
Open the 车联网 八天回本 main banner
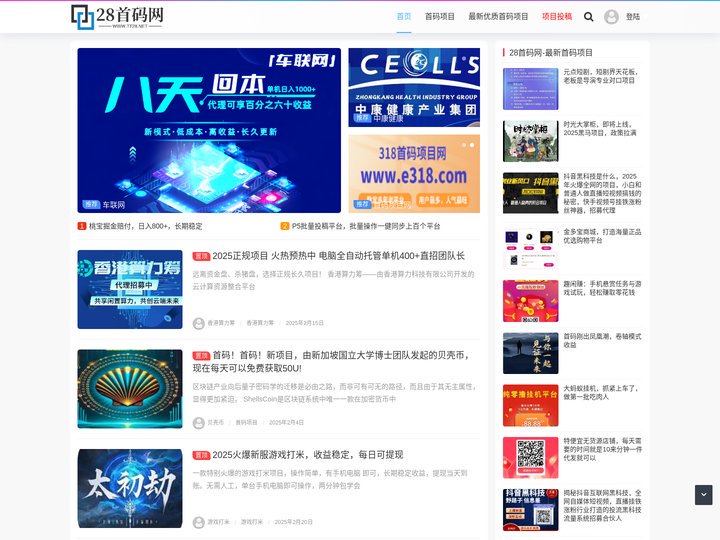point(209,130)
